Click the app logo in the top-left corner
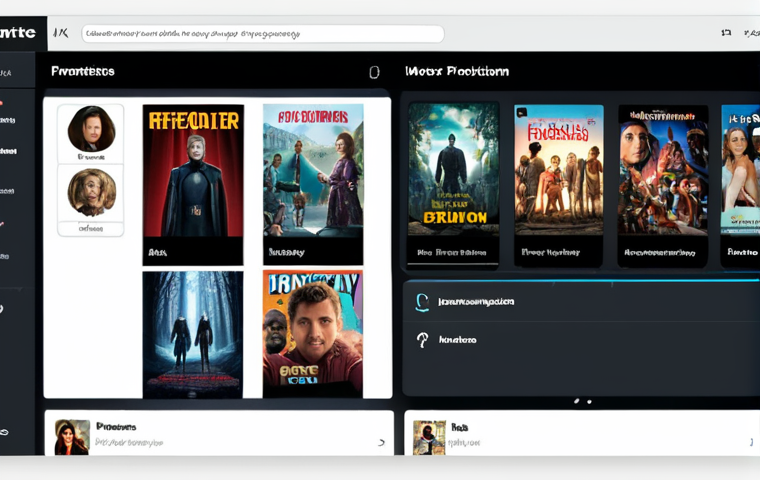 pos(18,33)
